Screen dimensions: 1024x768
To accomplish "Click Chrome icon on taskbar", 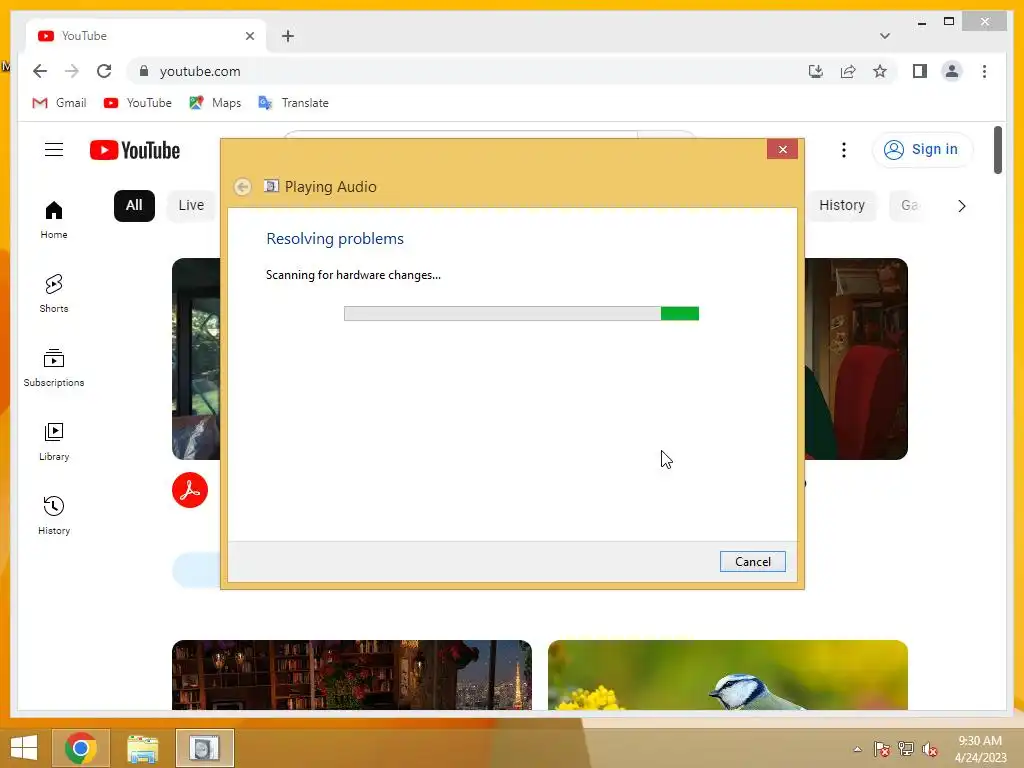I will pyautogui.click(x=81, y=748).
